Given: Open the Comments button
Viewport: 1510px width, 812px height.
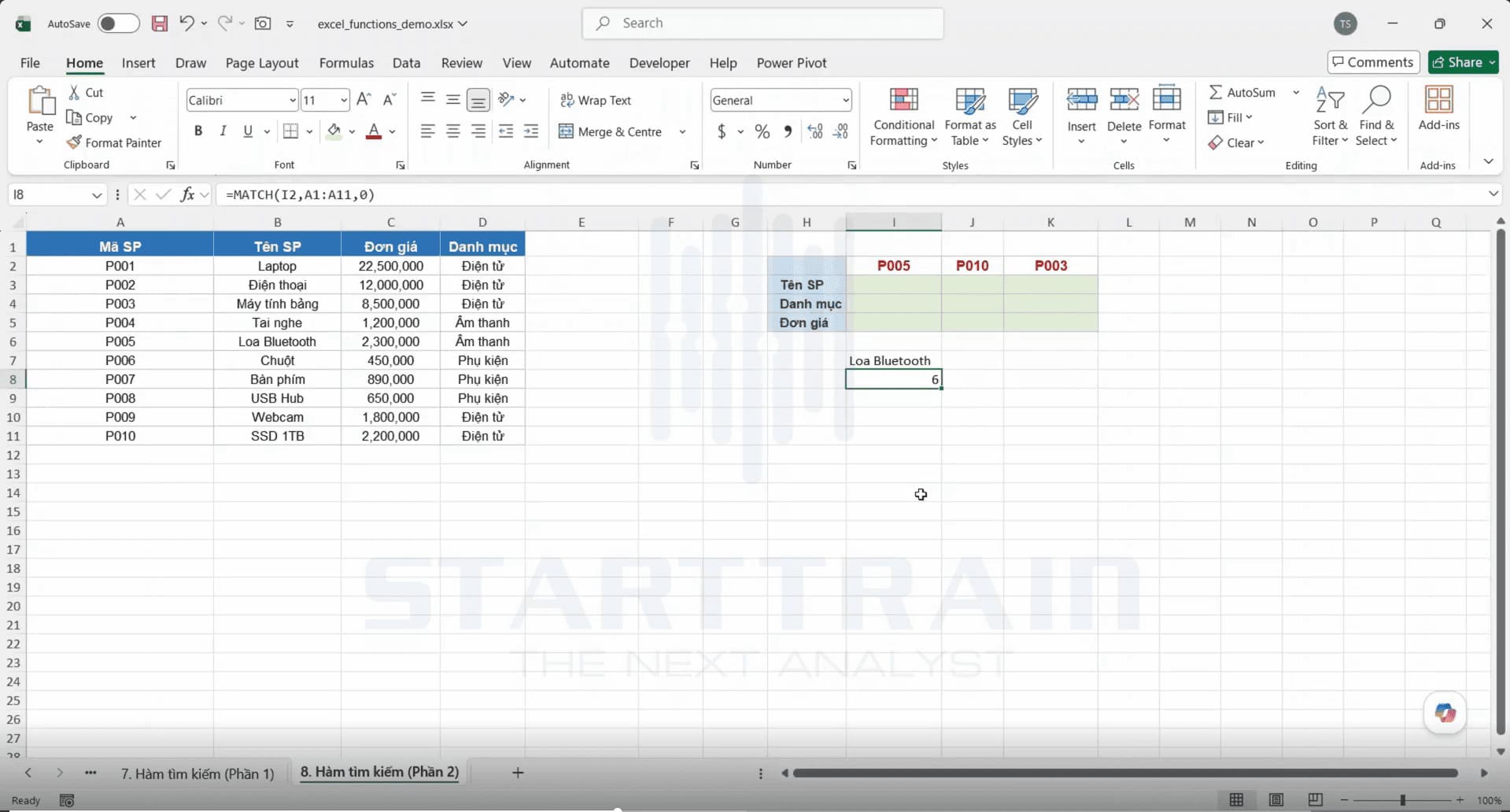Looking at the screenshot, I should click(x=1373, y=62).
